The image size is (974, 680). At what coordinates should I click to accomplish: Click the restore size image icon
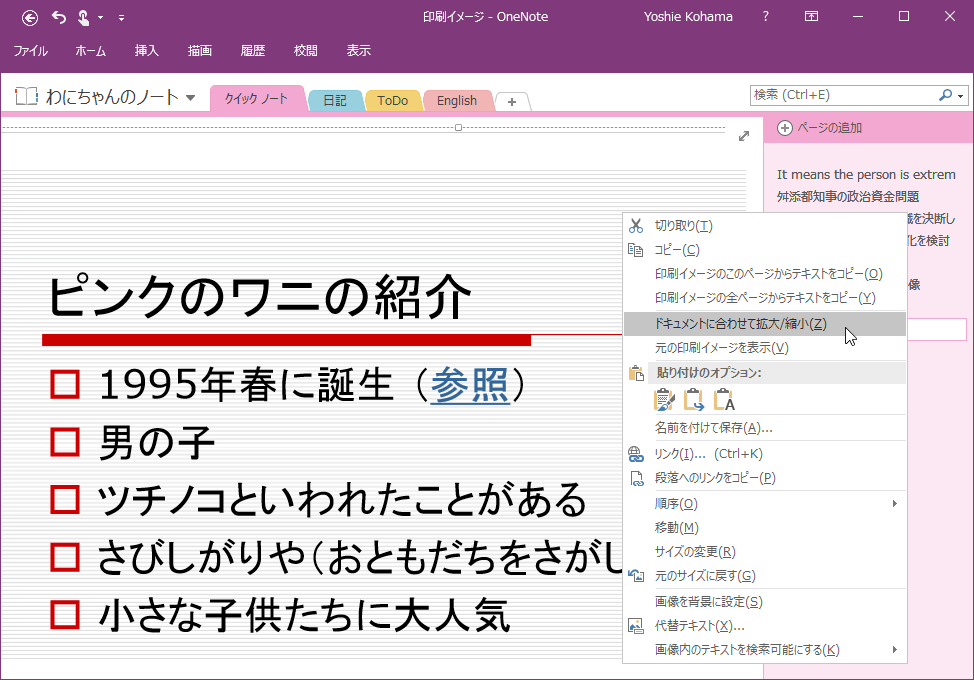coord(635,576)
